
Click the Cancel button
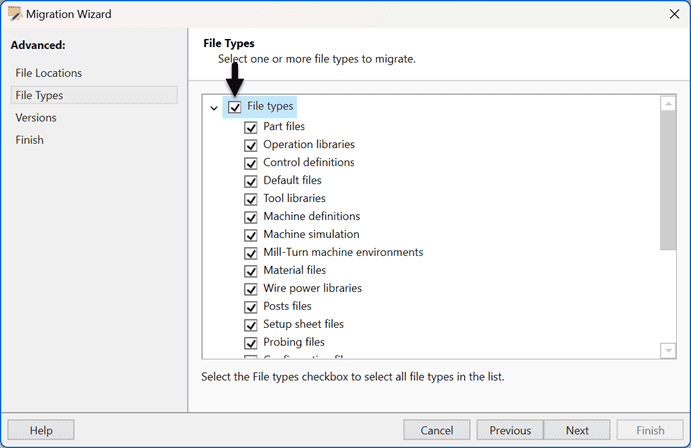click(436, 430)
